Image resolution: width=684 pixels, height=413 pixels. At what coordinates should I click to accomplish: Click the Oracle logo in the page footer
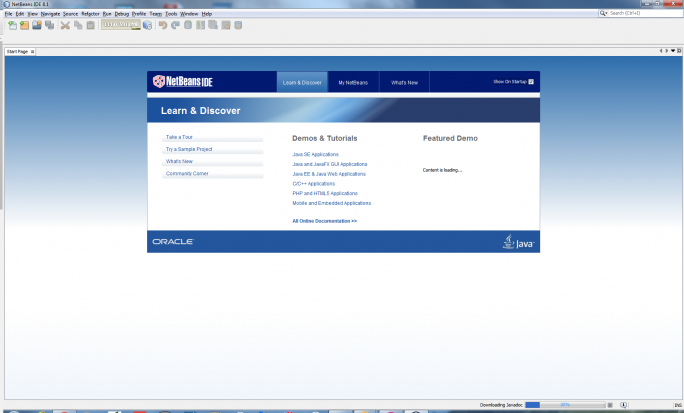click(173, 241)
